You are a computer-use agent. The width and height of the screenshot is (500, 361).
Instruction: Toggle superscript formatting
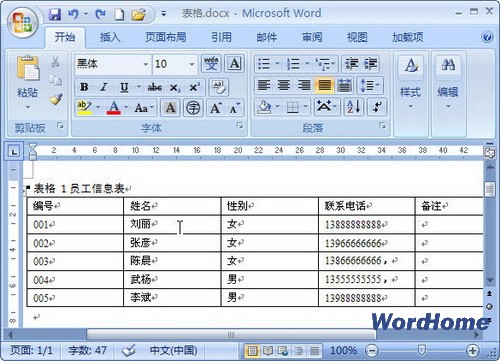click(x=194, y=87)
